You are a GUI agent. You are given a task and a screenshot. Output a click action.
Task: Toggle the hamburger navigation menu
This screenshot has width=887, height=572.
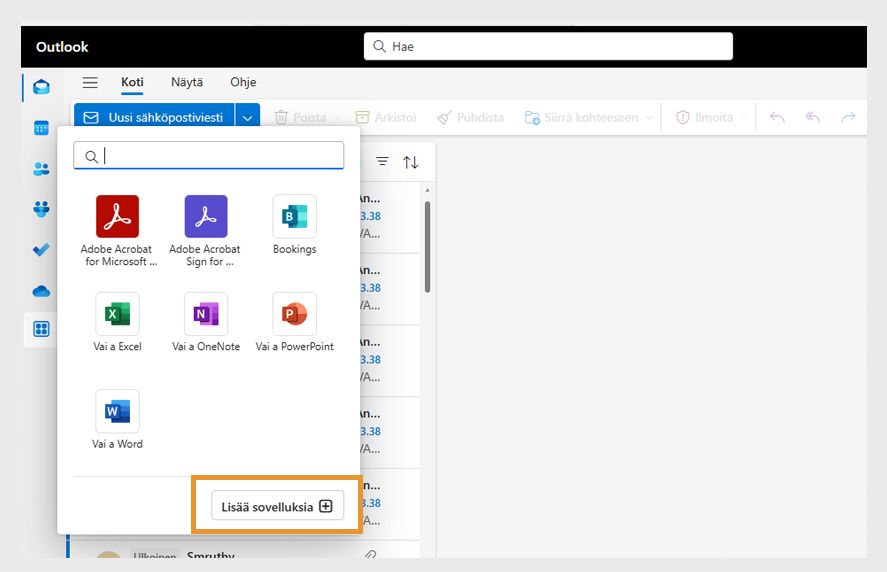[90, 83]
